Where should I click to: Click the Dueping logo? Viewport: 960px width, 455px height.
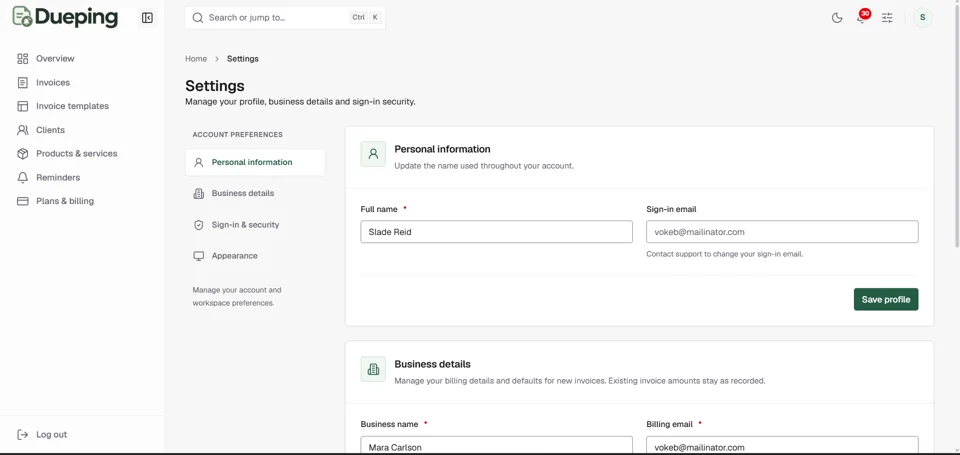click(65, 17)
